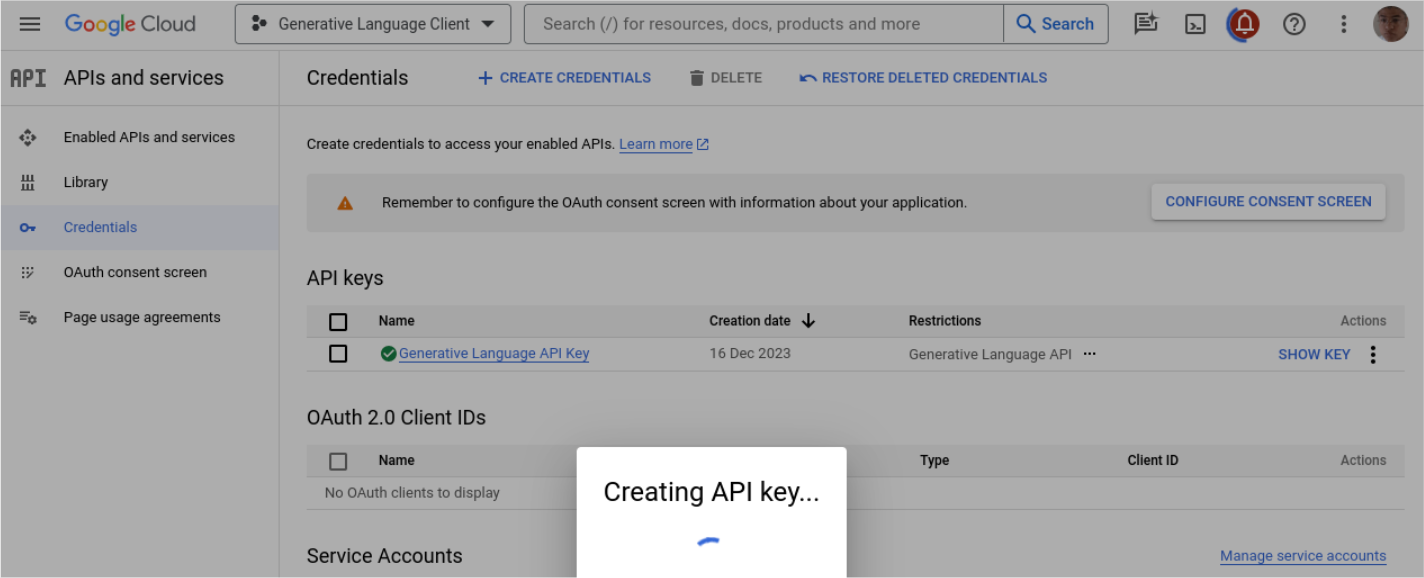
Task: Toggle the OAuth 2.0 Client IDs header checkbox
Action: point(338,461)
